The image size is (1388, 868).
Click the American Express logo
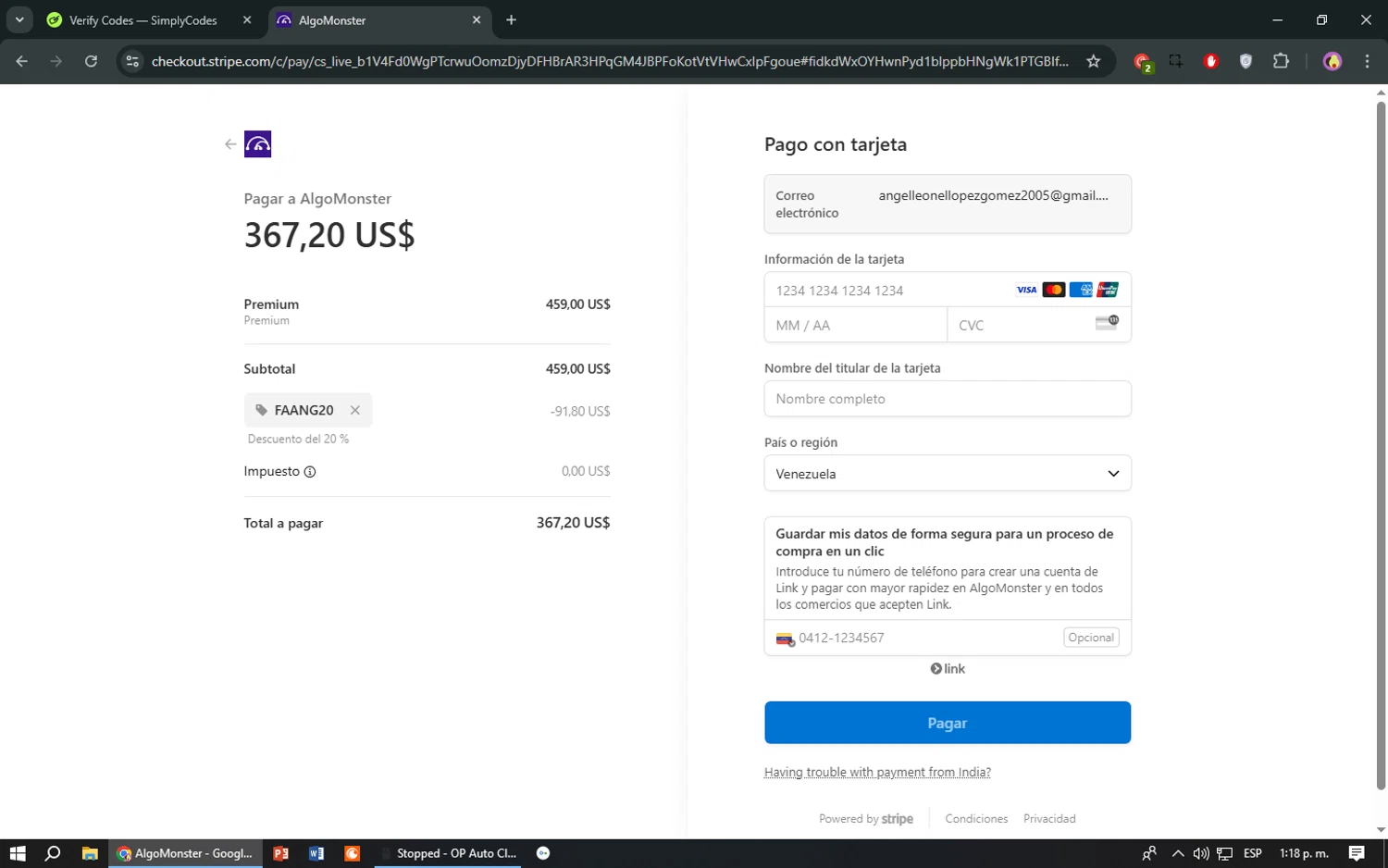(1081, 290)
